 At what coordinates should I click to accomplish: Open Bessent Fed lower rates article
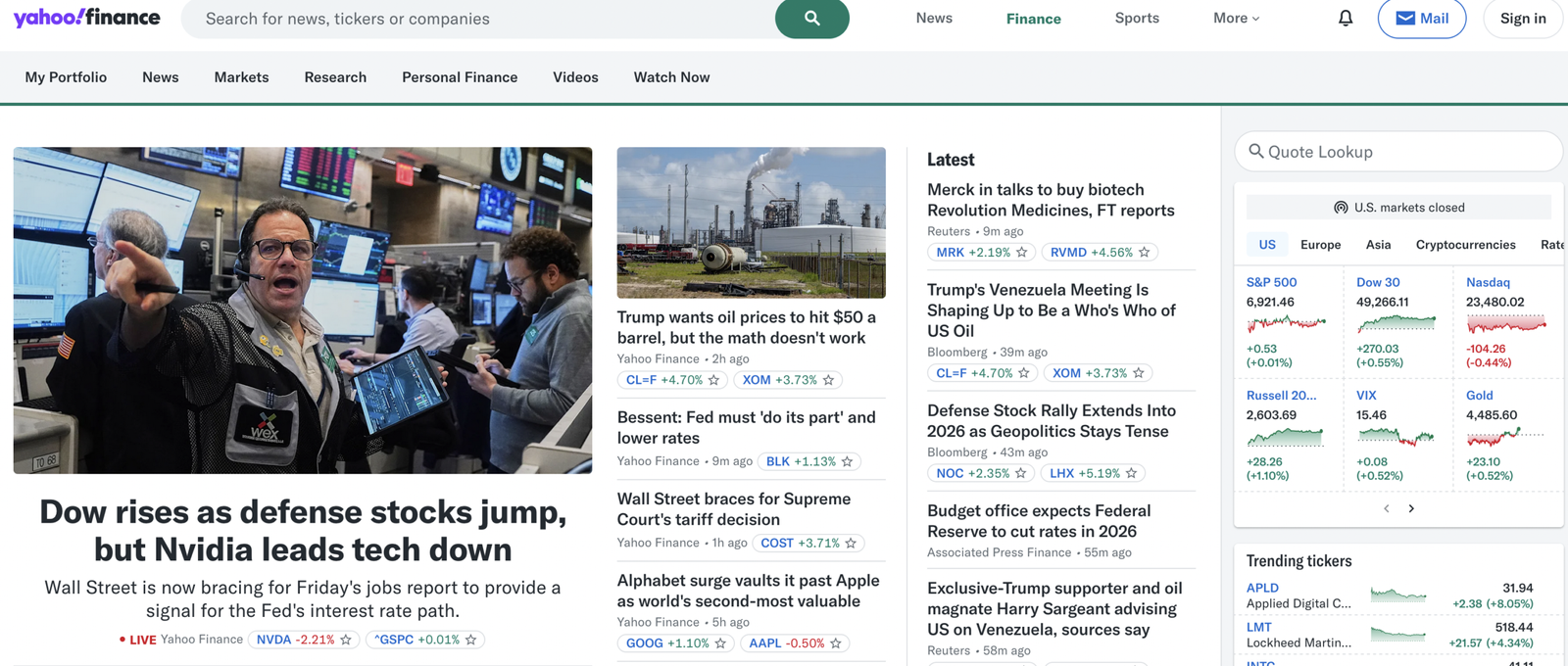pyautogui.click(x=746, y=428)
